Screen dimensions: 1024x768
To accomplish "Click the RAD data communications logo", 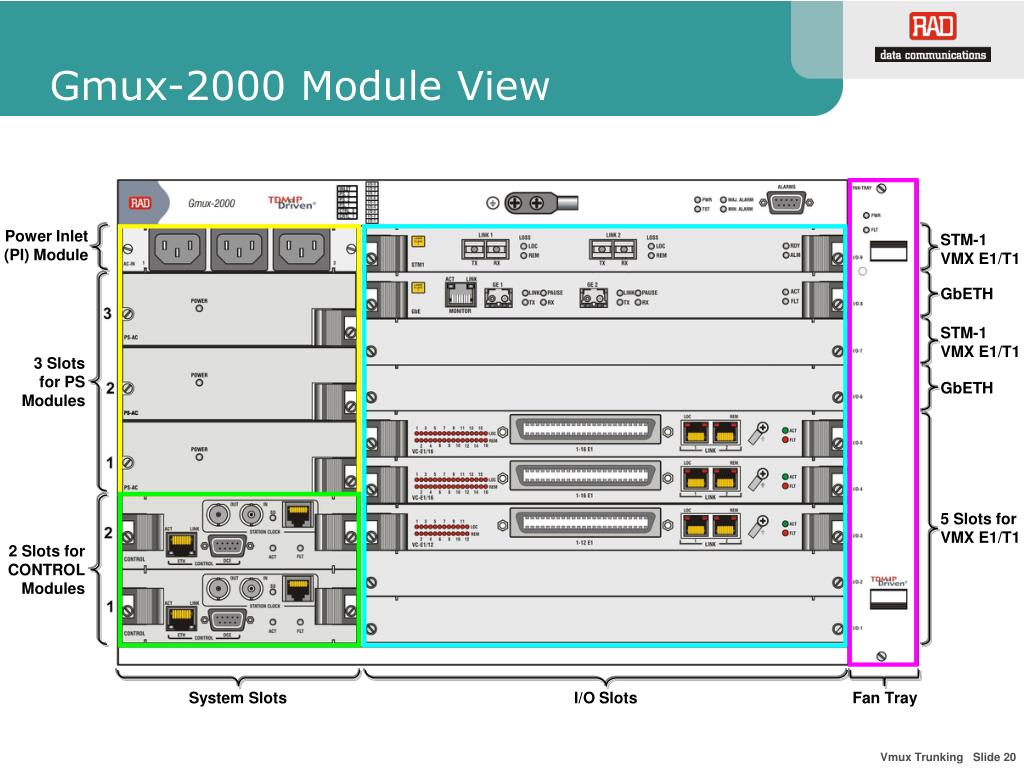I will 933,38.
